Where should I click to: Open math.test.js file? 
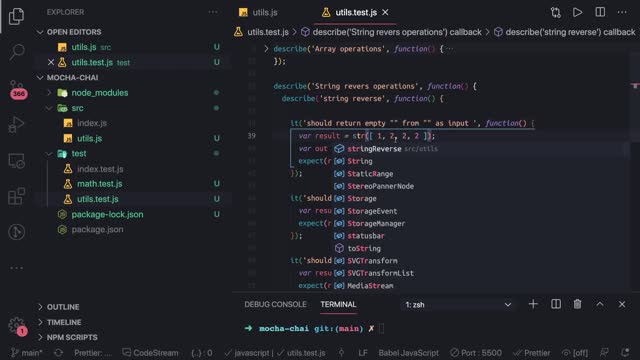100,184
